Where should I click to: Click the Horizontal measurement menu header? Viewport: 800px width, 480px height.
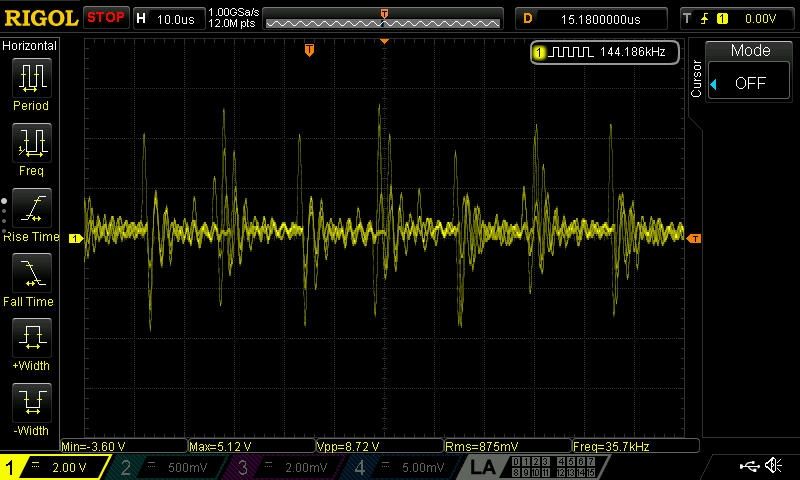point(30,46)
